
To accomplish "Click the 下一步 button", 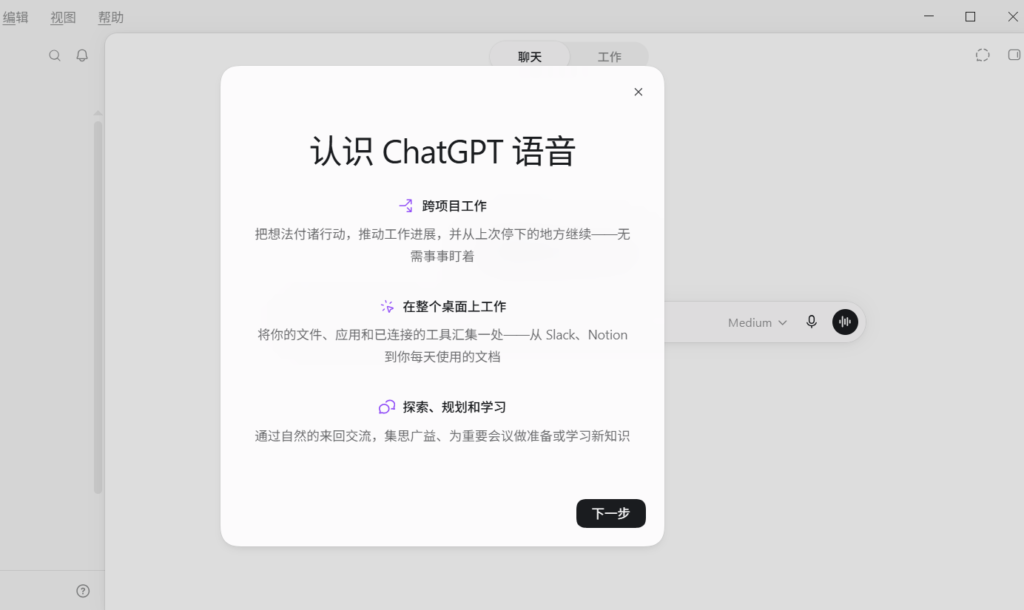I will coord(611,513).
